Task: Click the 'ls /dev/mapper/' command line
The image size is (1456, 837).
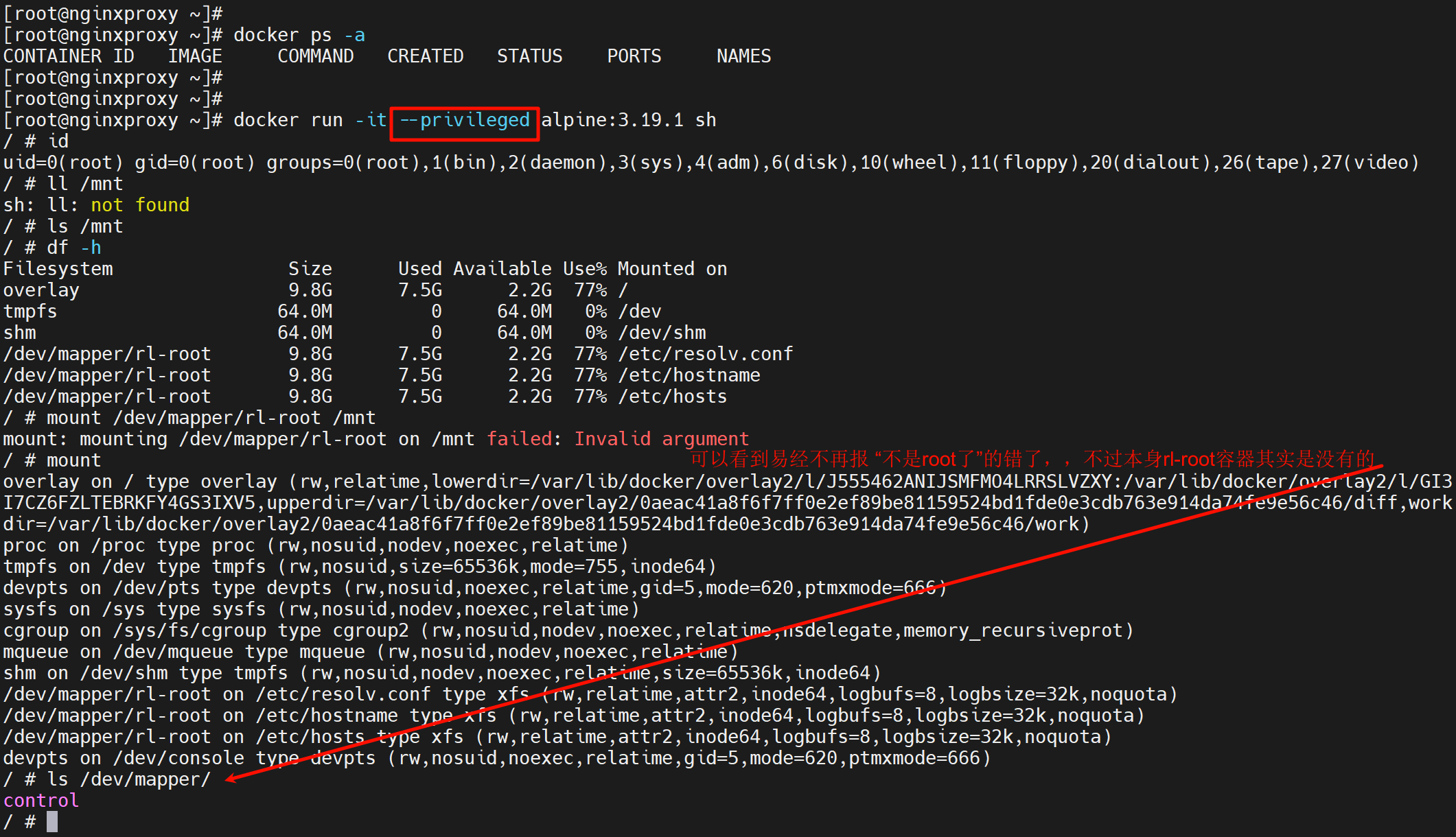Action: pos(128,779)
